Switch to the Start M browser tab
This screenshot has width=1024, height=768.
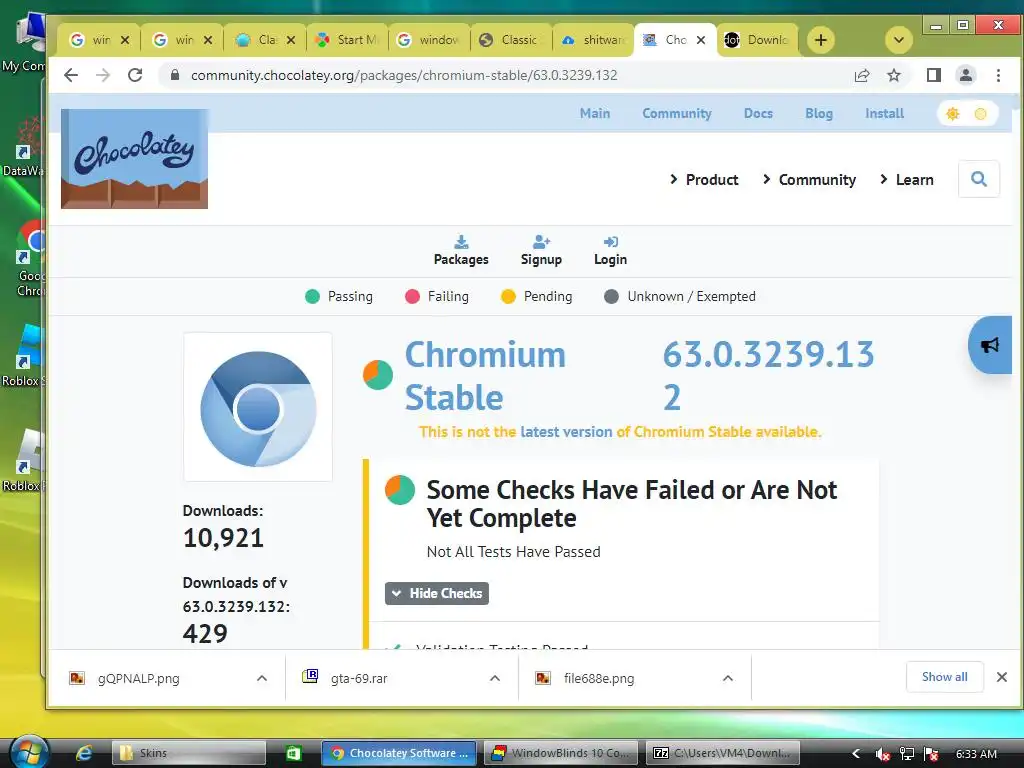click(x=347, y=40)
